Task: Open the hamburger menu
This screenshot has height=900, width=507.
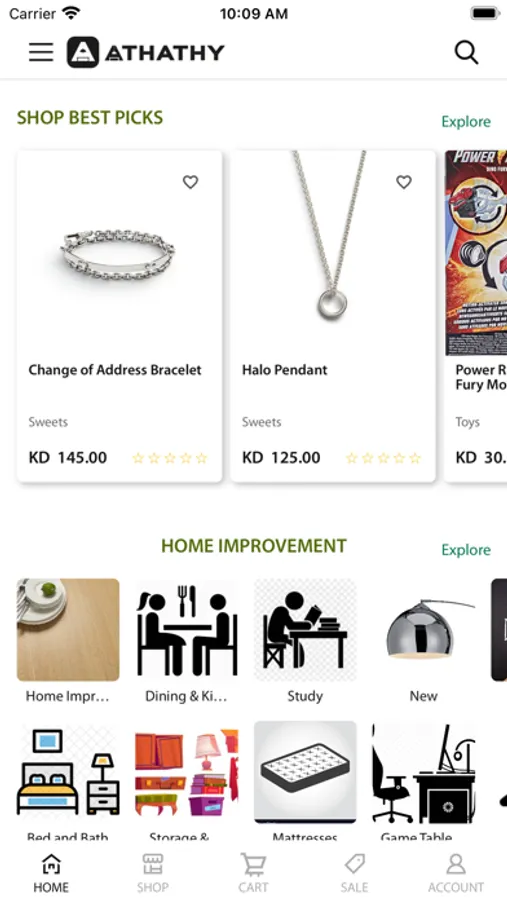Action: (x=41, y=52)
